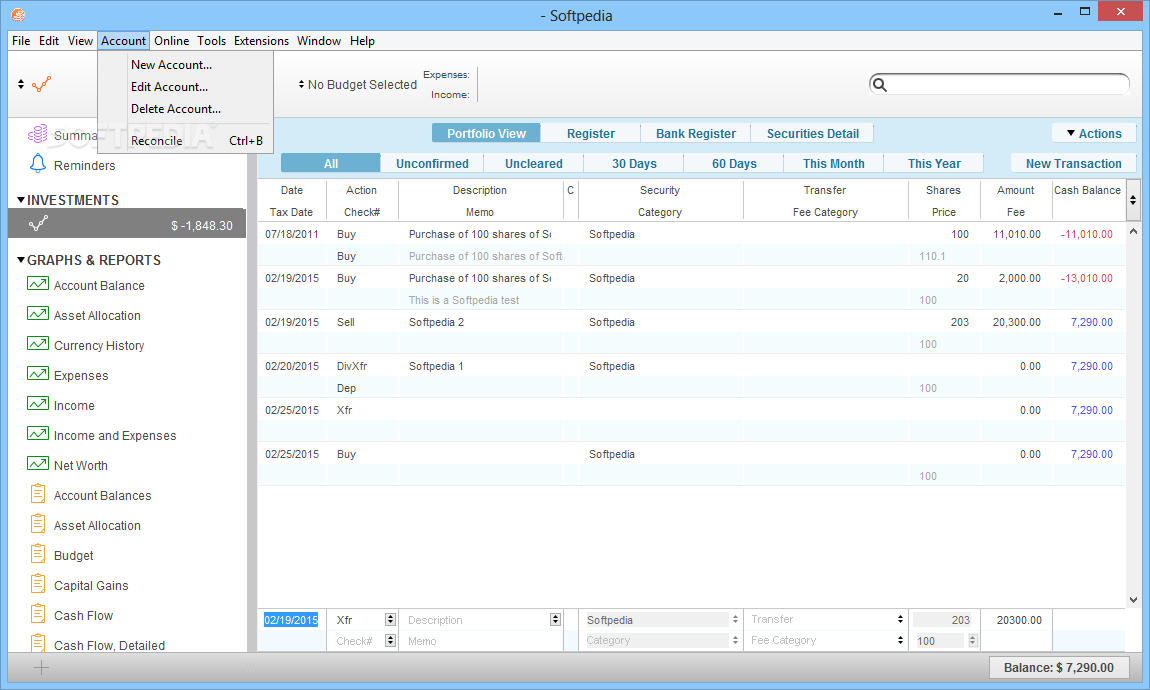Image resolution: width=1150 pixels, height=690 pixels.
Task: Click the Net Worth graph icon
Action: (x=38, y=464)
